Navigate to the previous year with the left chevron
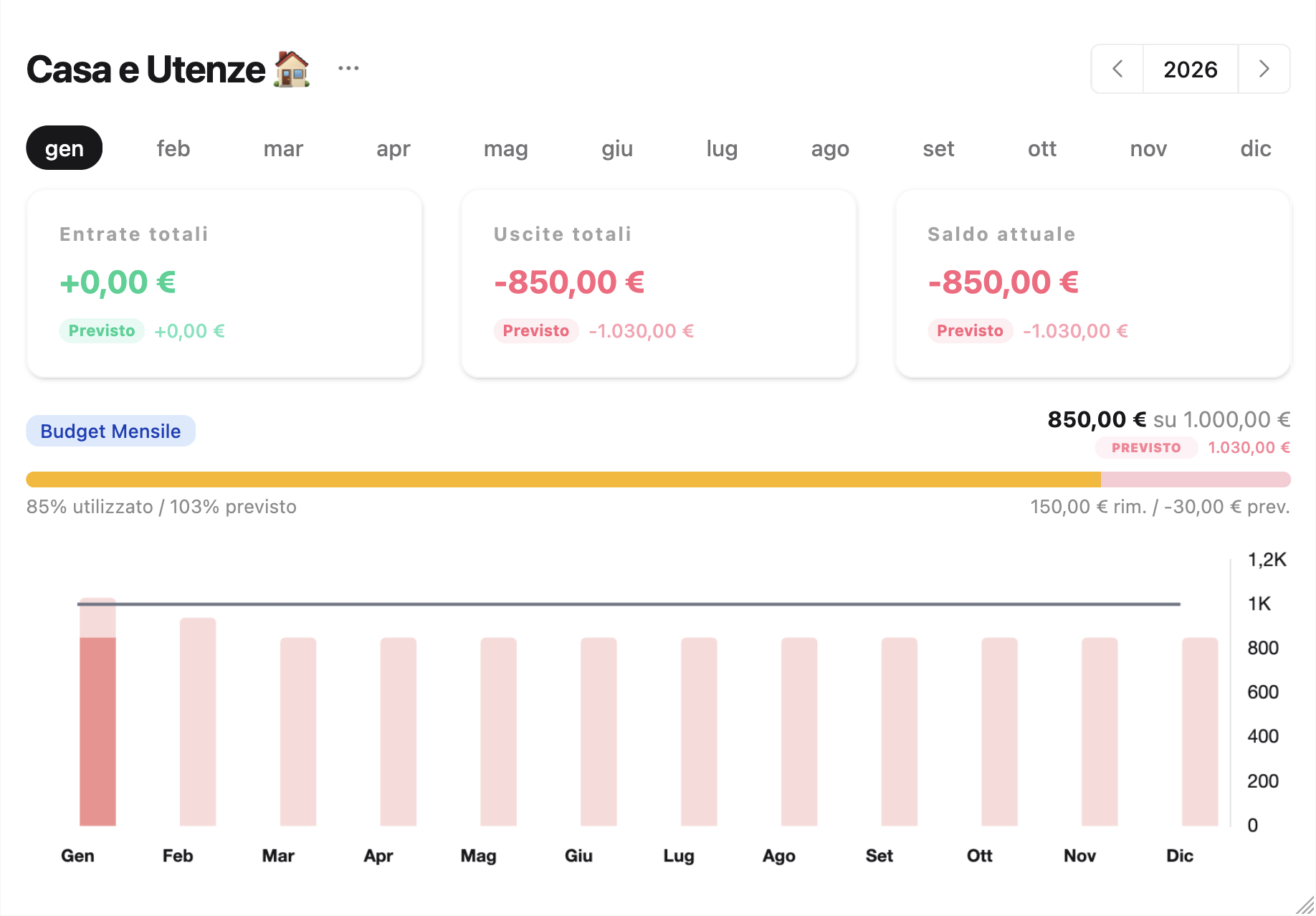Viewport: 1316px width, 916px height. point(1117,69)
